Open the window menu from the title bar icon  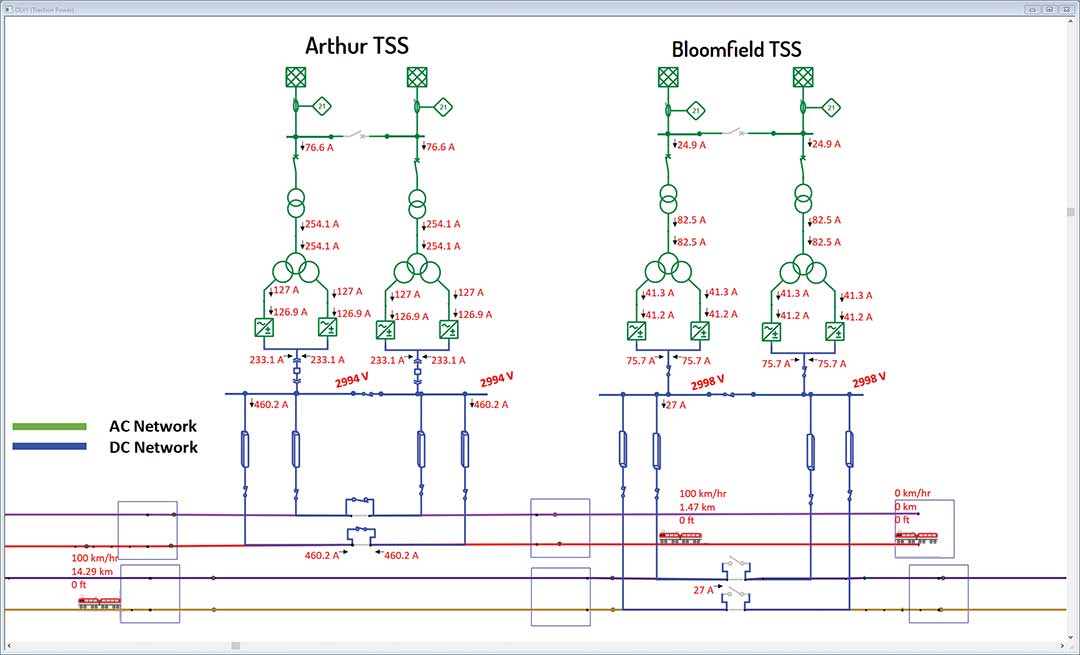tap(8, 7)
